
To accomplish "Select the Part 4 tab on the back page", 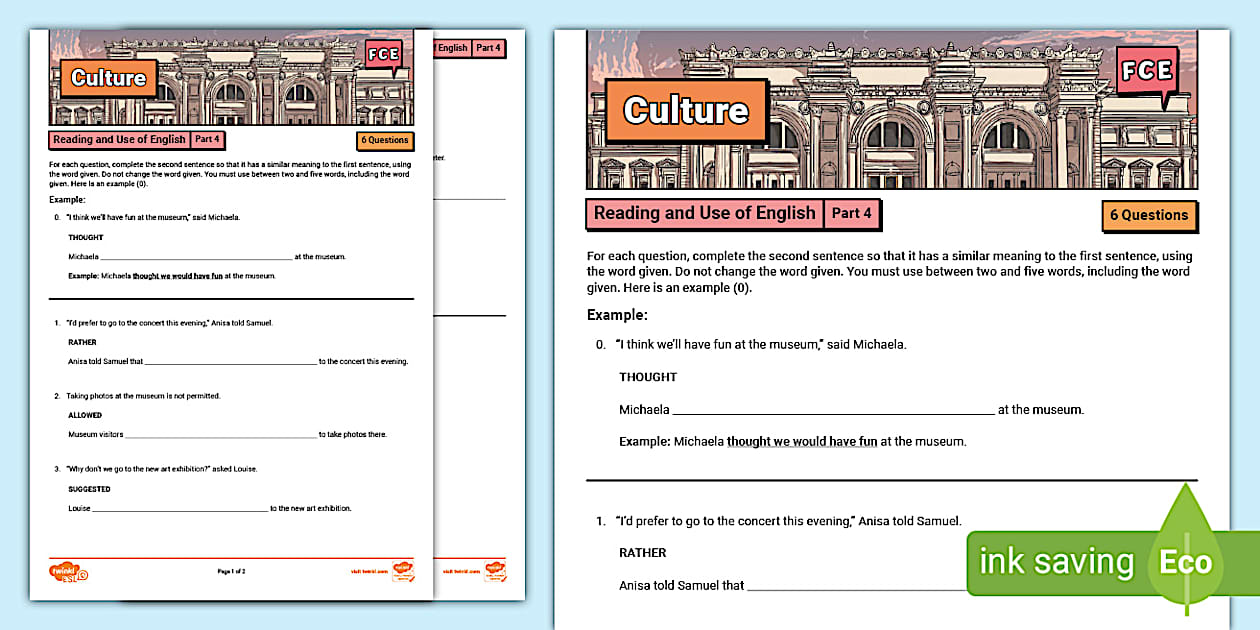I will [488, 48].
